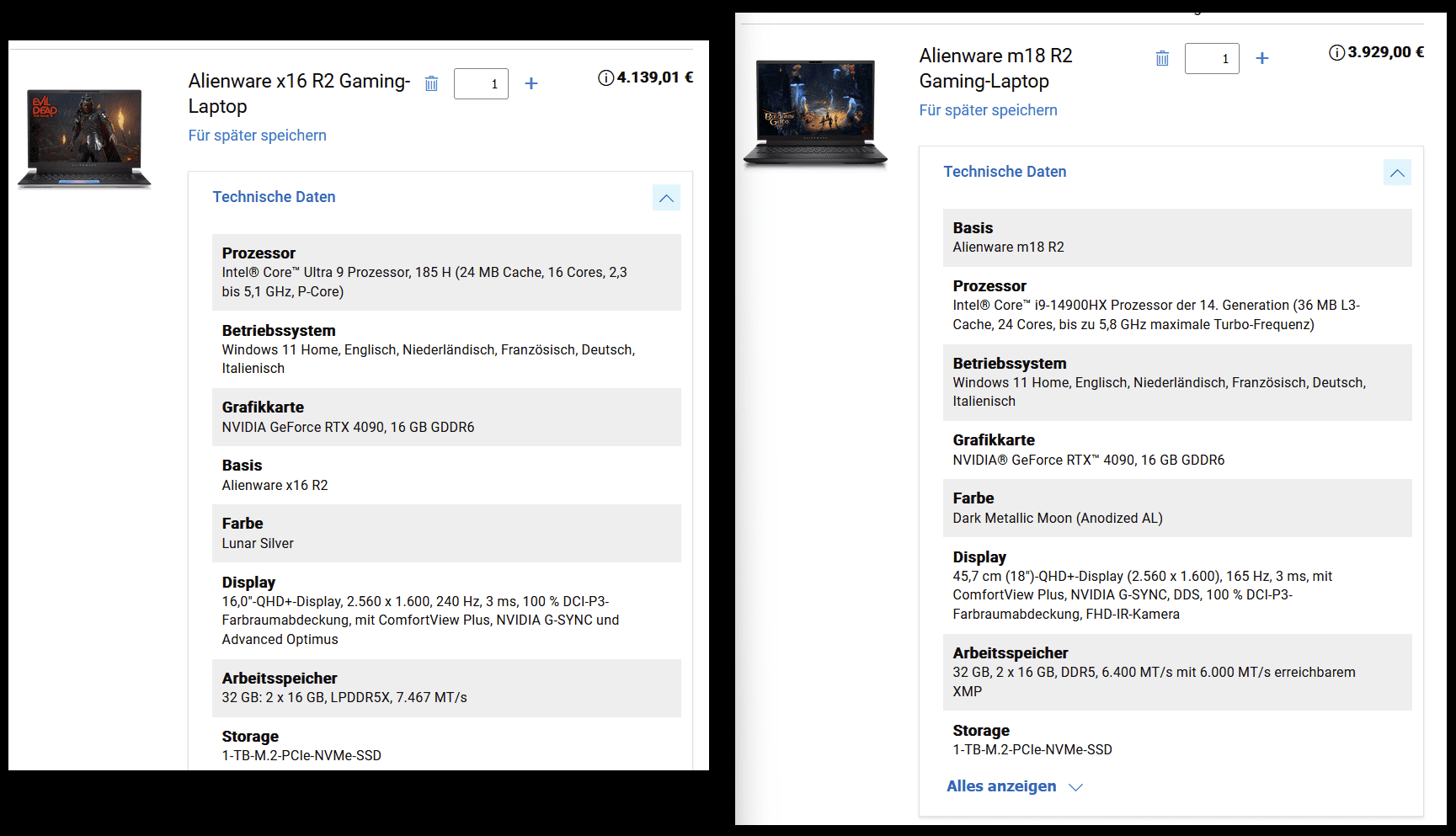
Task: Open Alienware x16 R2 laptop thumbnail
Action: [84, 138]
